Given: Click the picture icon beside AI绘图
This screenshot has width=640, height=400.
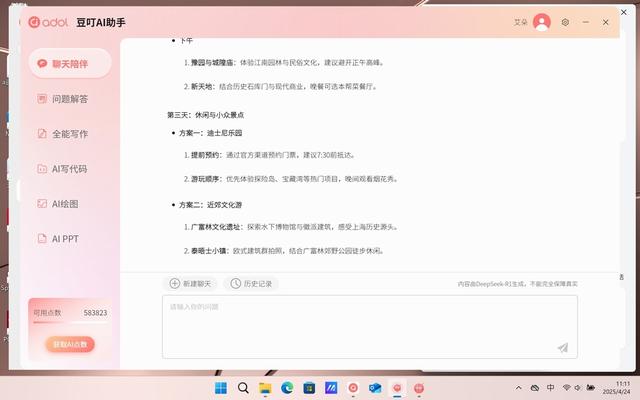Looking at the screenshot, I should pyautogui.click(x=42, y=203).
